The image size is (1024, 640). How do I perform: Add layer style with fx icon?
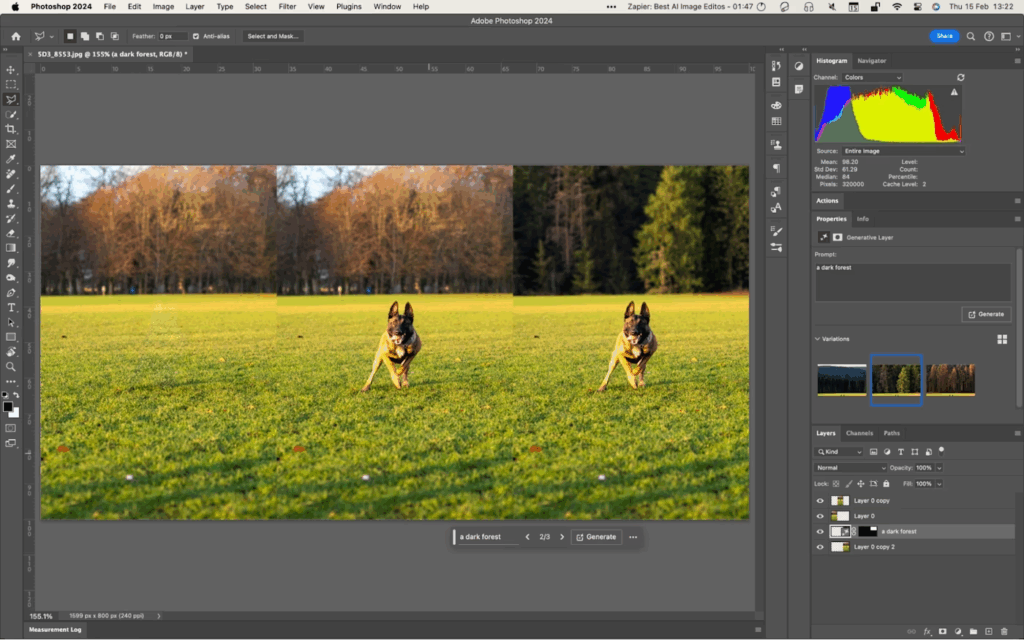[927, 632]
